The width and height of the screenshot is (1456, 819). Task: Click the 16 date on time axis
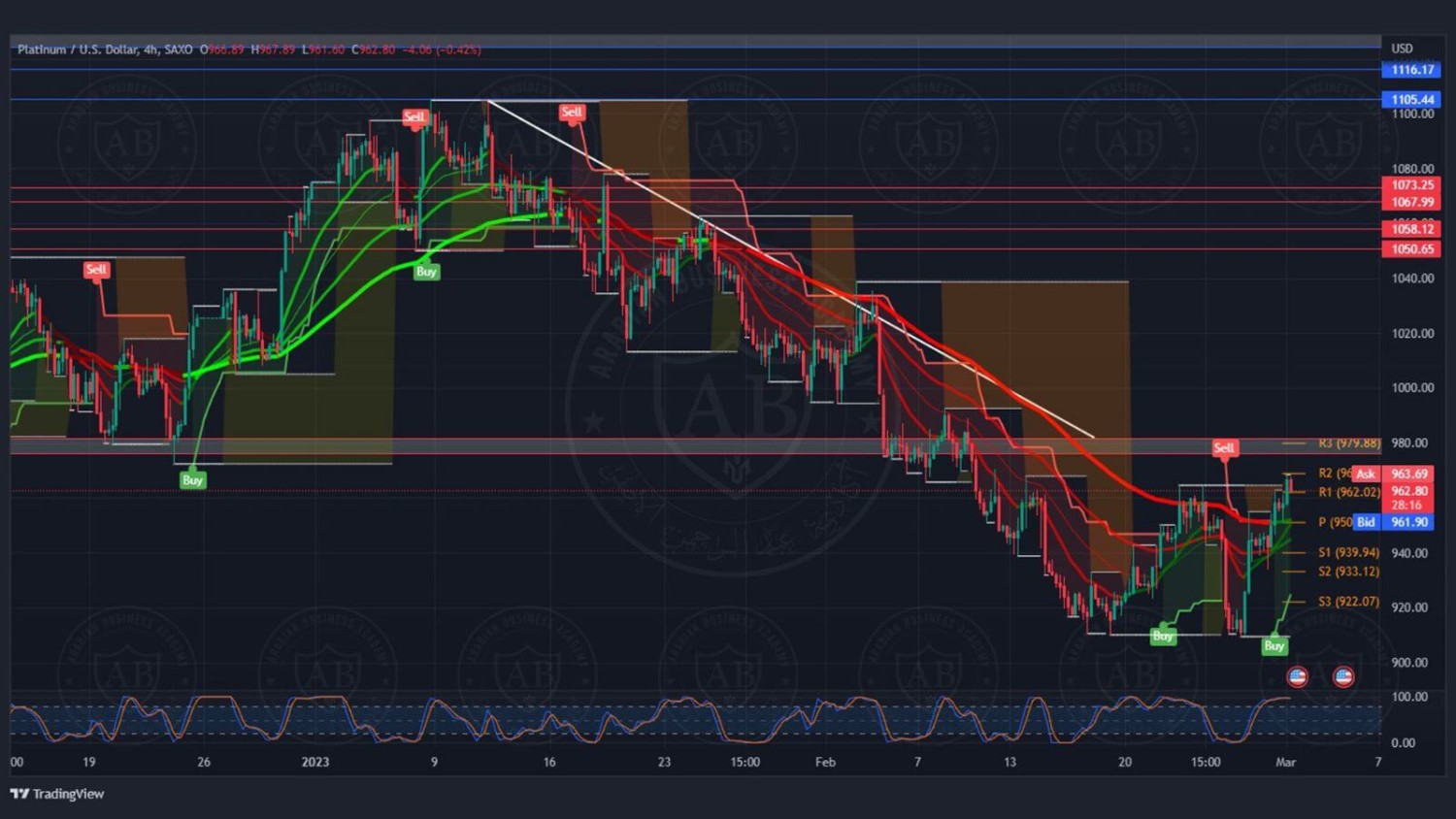[549, 762]
